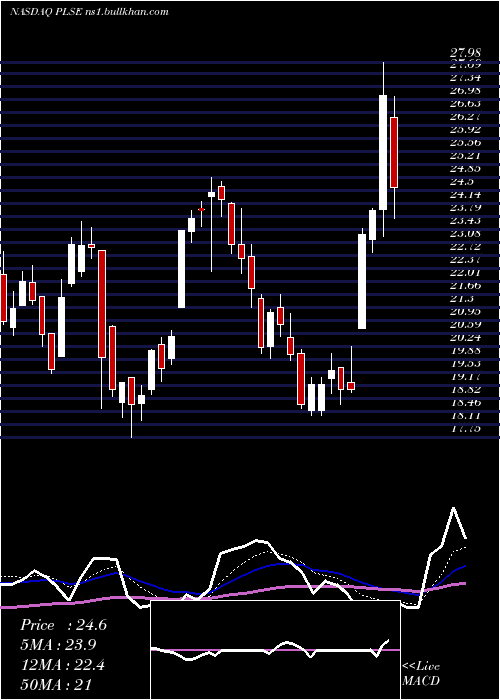Click the 26.27 price axis label
Viewport: 500px width, 700px height.
(x=465, y=117)
